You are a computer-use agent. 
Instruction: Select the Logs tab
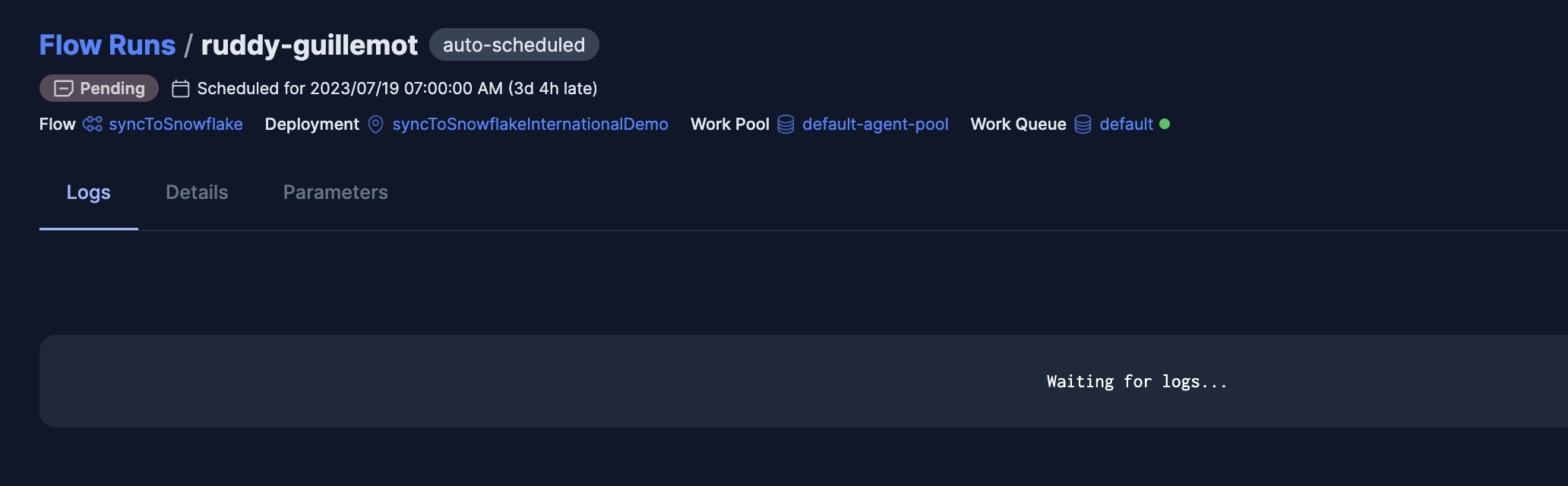pos(88,192)
